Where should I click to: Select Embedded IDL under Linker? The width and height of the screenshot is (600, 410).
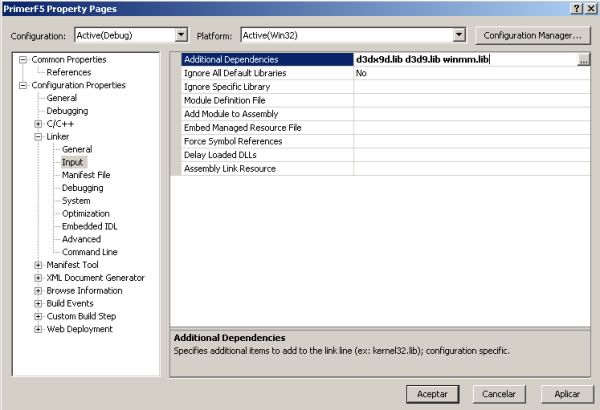[90, 226]
